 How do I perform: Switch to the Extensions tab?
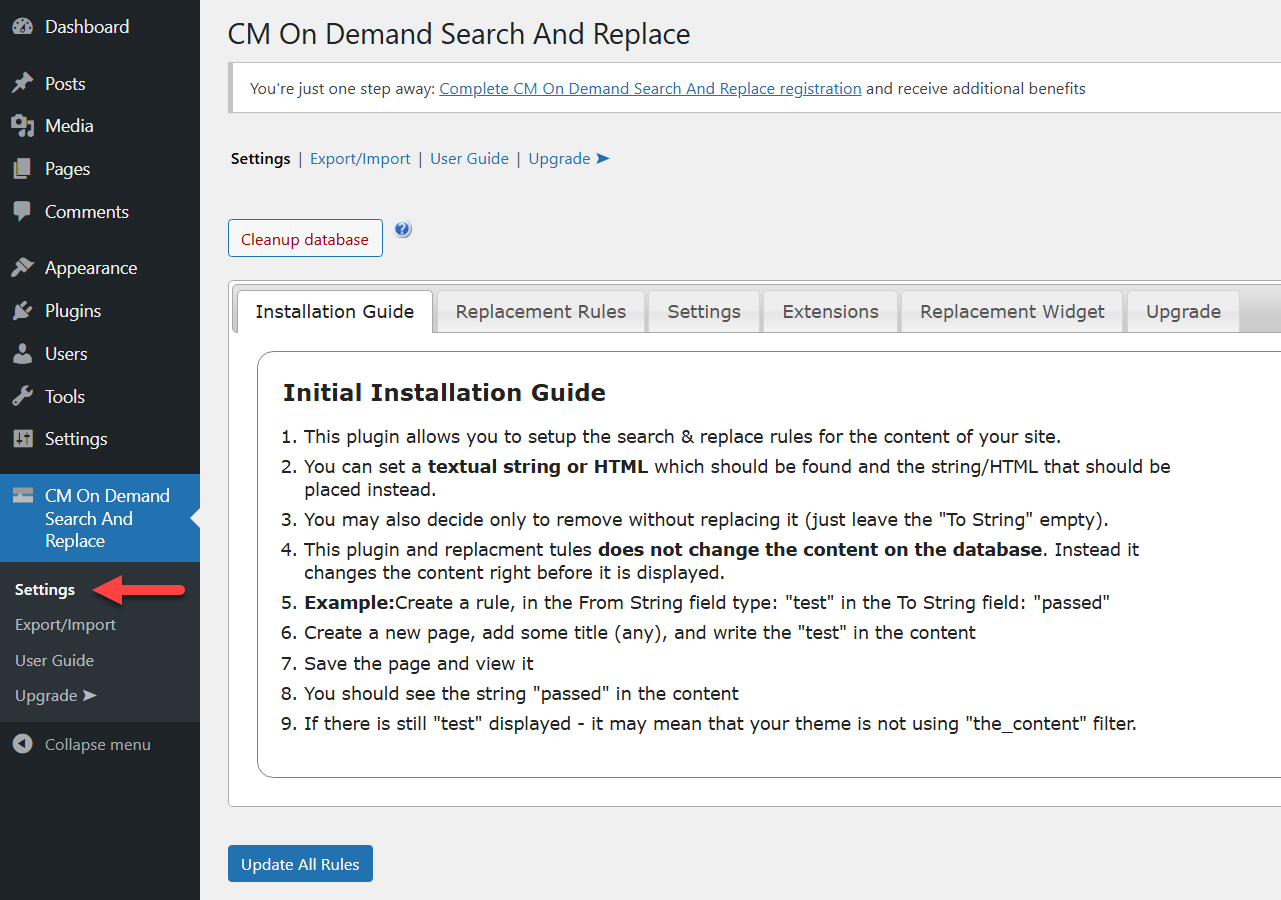click(x=831, y=311)
